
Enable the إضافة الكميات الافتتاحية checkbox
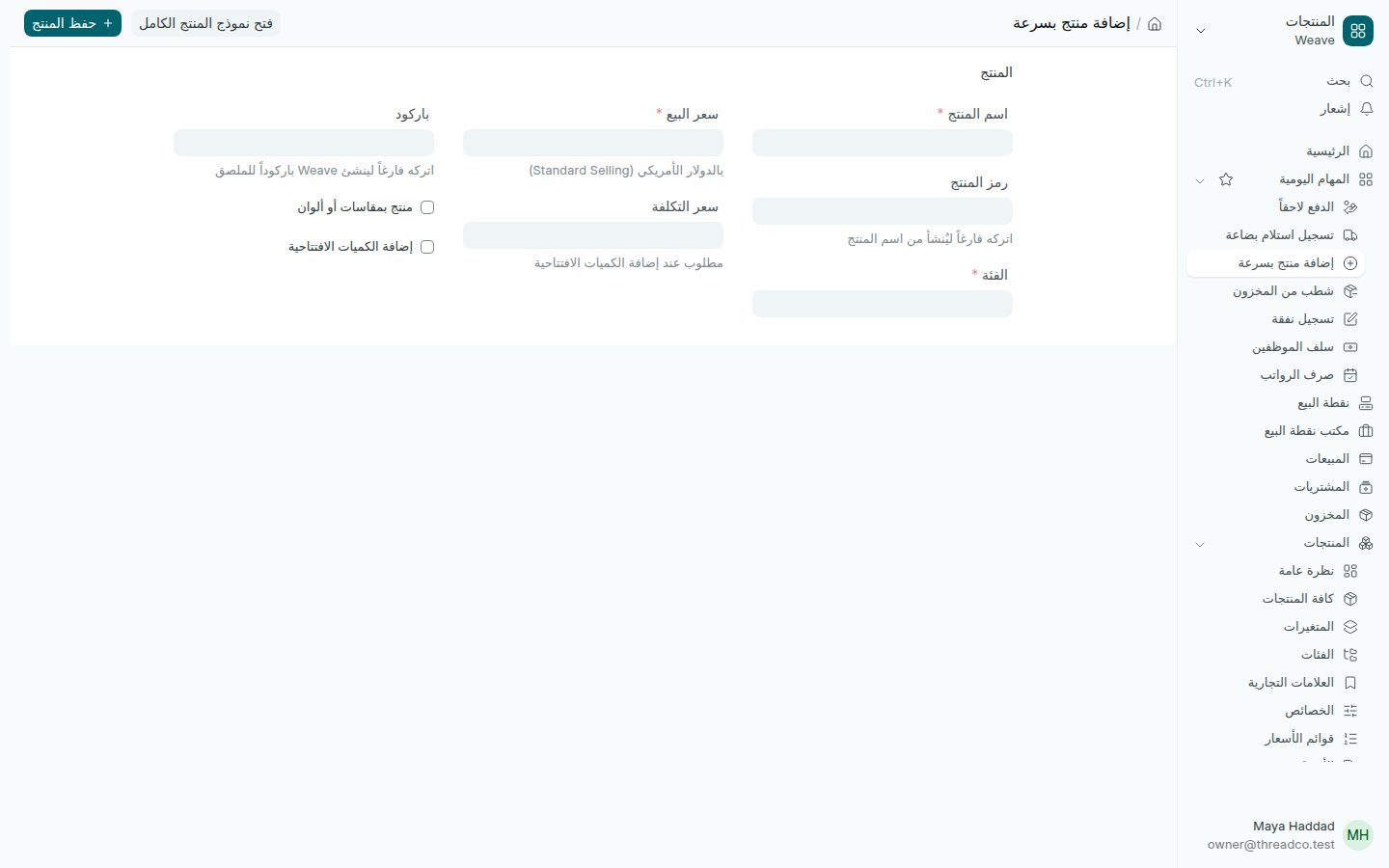point(427,247)
